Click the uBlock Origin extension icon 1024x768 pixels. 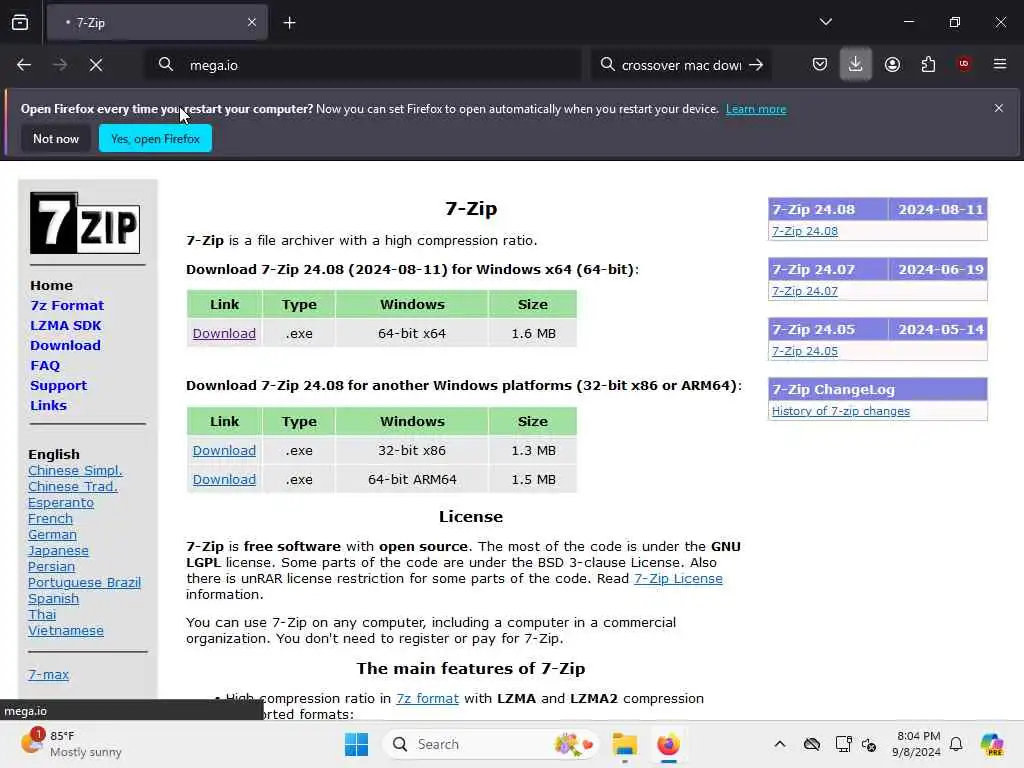click(964, 64)
